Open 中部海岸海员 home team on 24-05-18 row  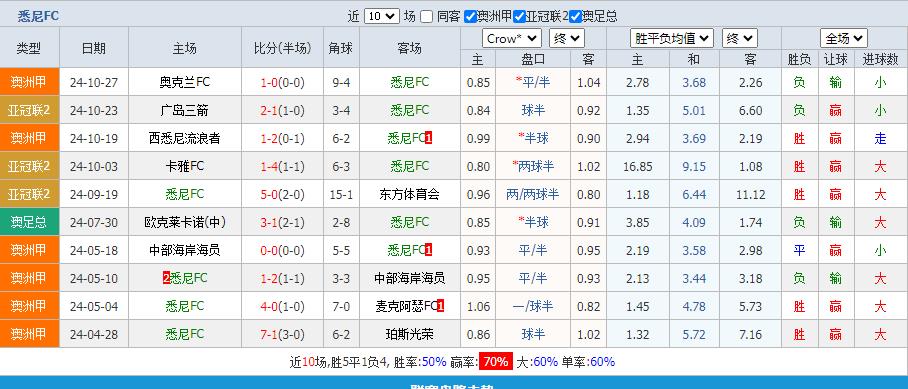(185, 250)
